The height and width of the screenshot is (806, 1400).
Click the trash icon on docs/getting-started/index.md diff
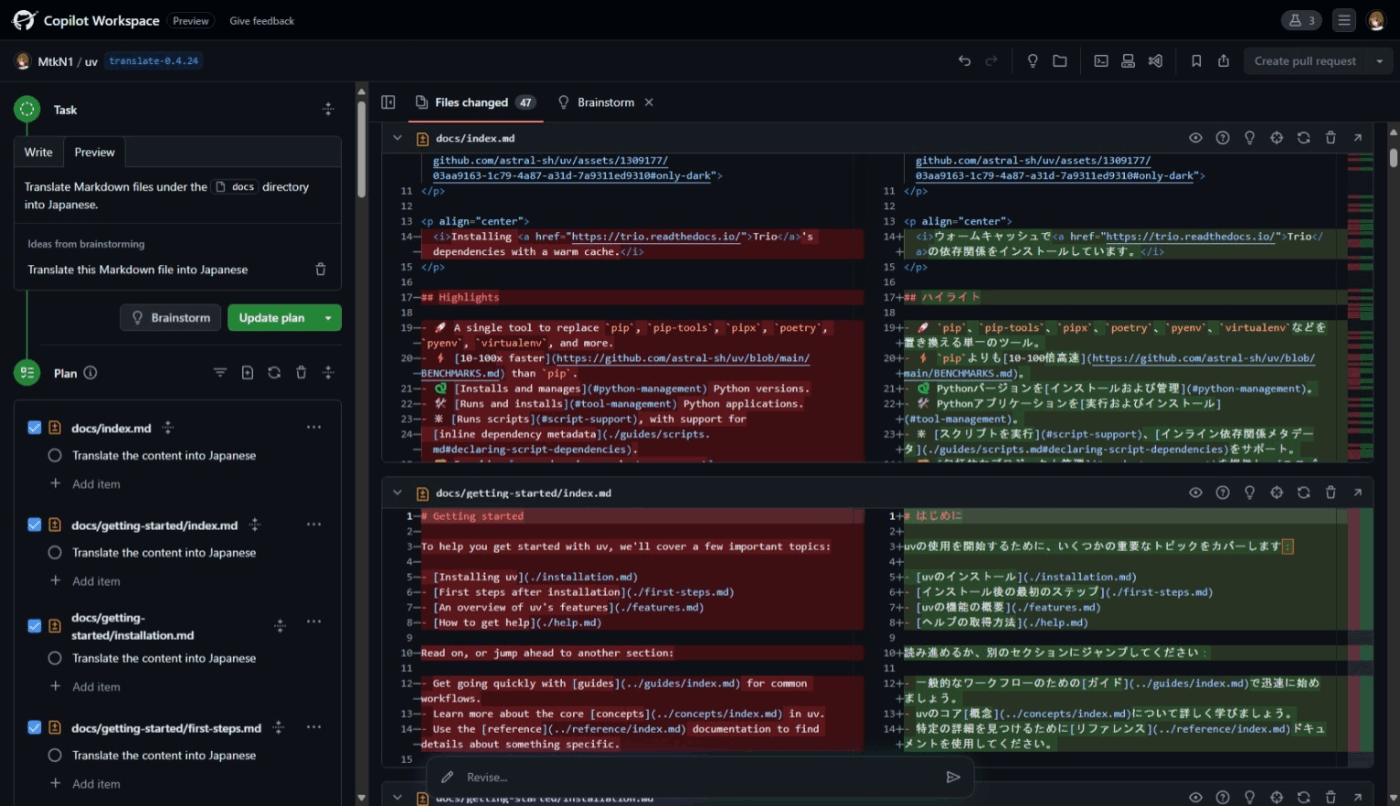(1330, 493)
